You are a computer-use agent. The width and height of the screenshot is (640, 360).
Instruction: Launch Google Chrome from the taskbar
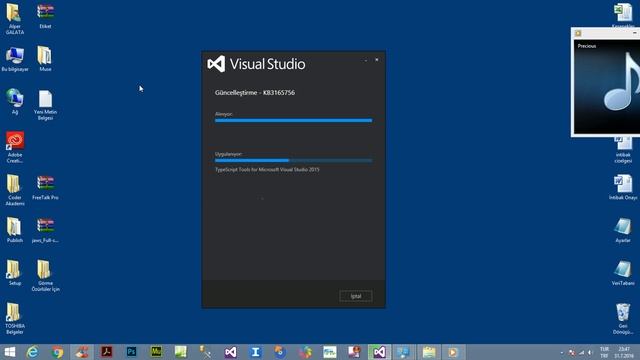tap(57, 352)
